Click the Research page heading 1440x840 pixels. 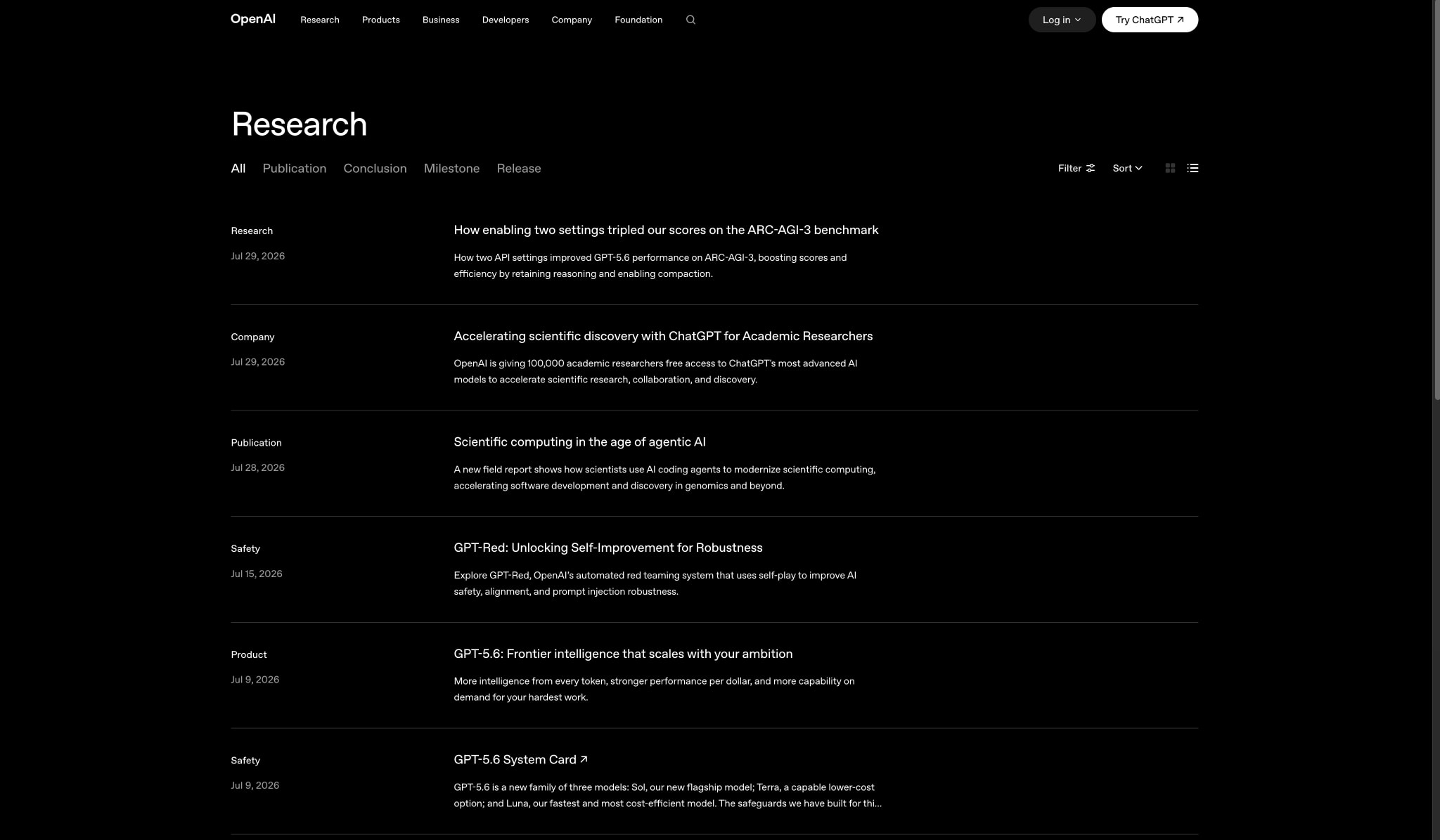299,124
